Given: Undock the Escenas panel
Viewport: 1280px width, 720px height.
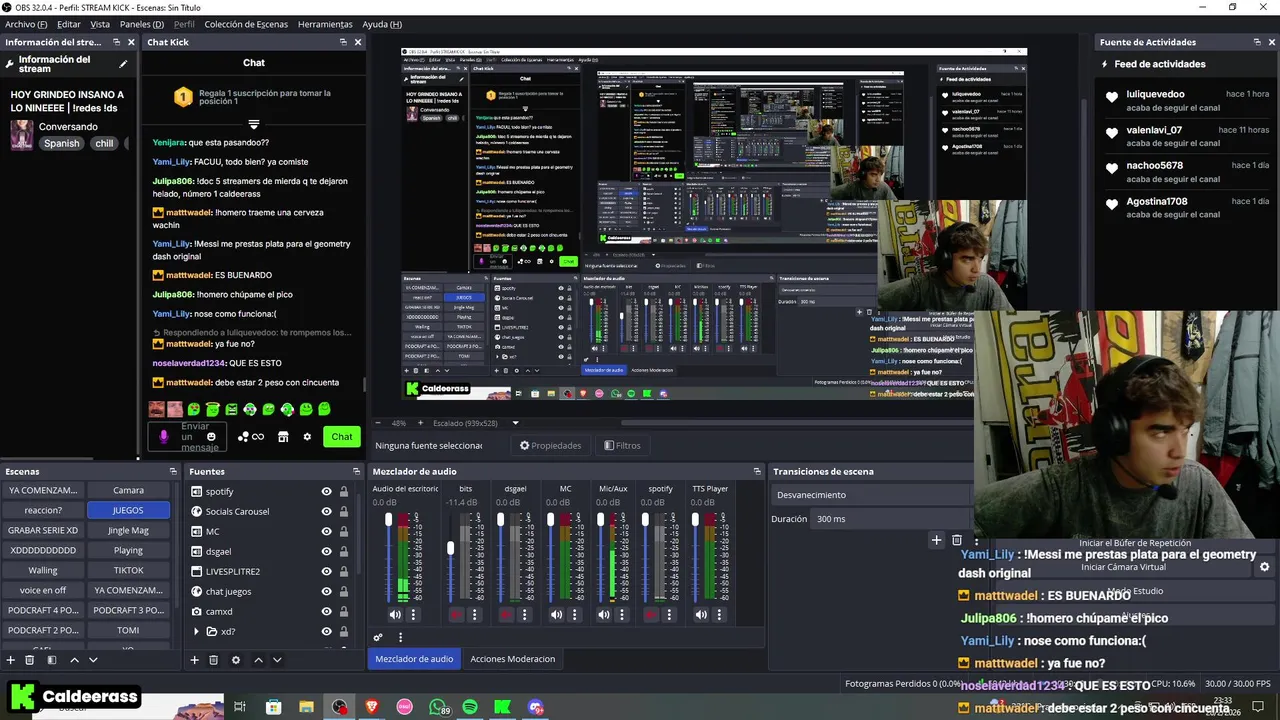Looking at the screenshot, I should pyautogui.click(x=172, y=471).
